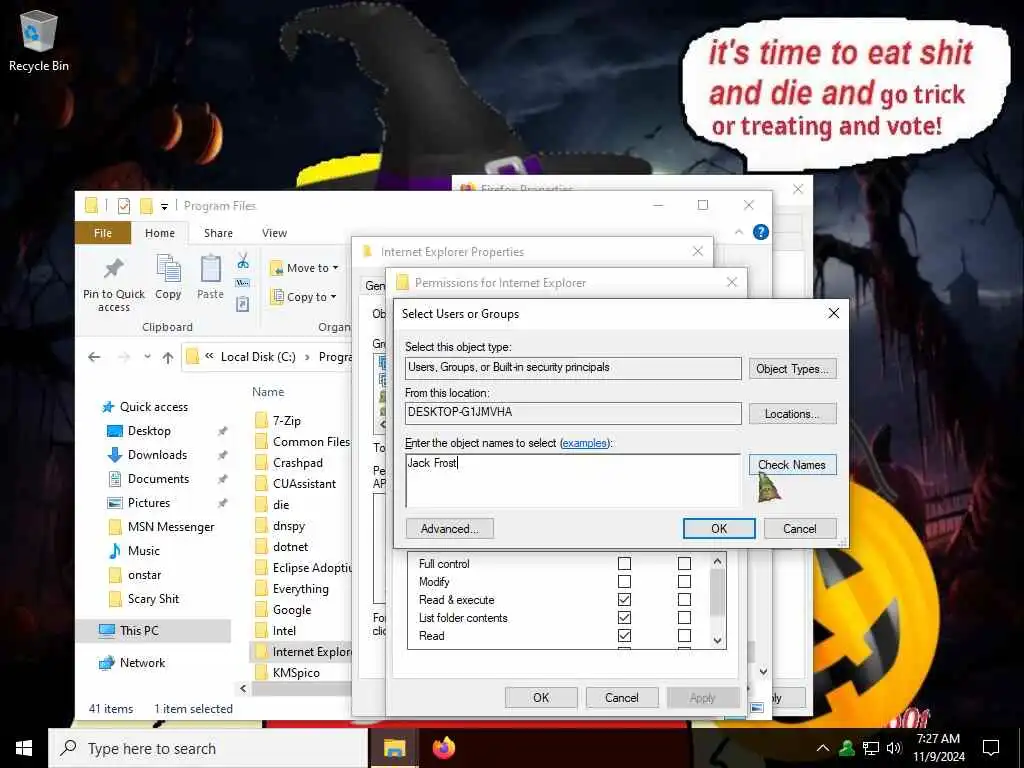This screenshot has height=768, width=1024.
Task: Open the 7-Zip folder
Action: coord(287,421)
